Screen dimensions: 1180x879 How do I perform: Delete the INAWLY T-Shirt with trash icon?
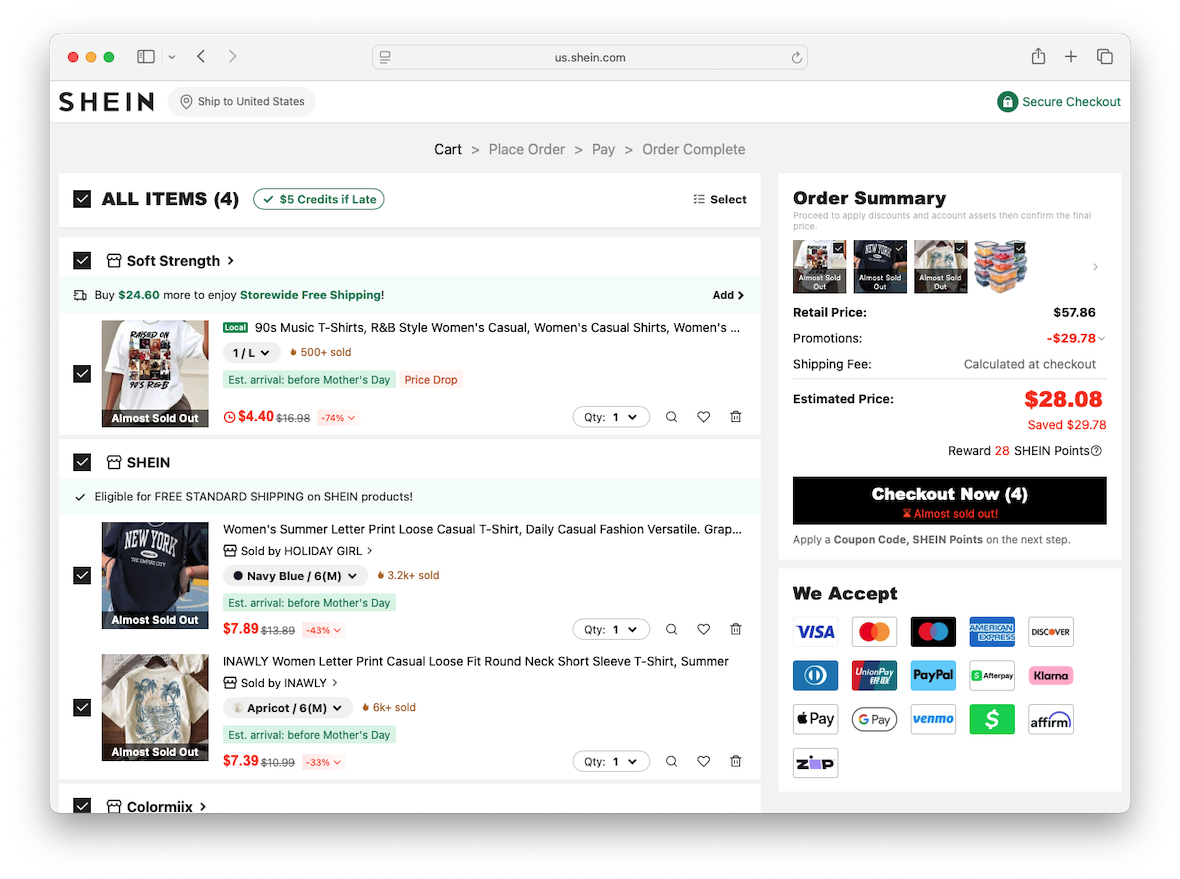(x=736, y=762)
